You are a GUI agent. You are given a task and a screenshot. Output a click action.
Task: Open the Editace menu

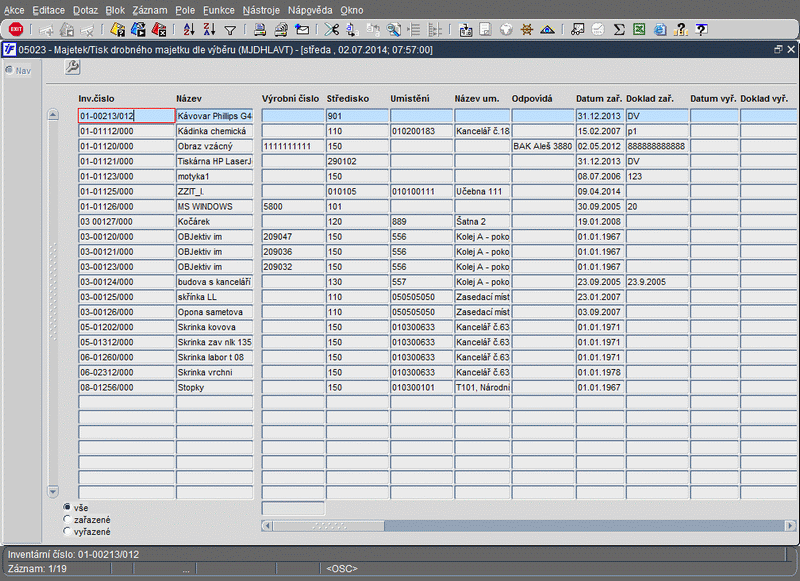click(48, 10)
